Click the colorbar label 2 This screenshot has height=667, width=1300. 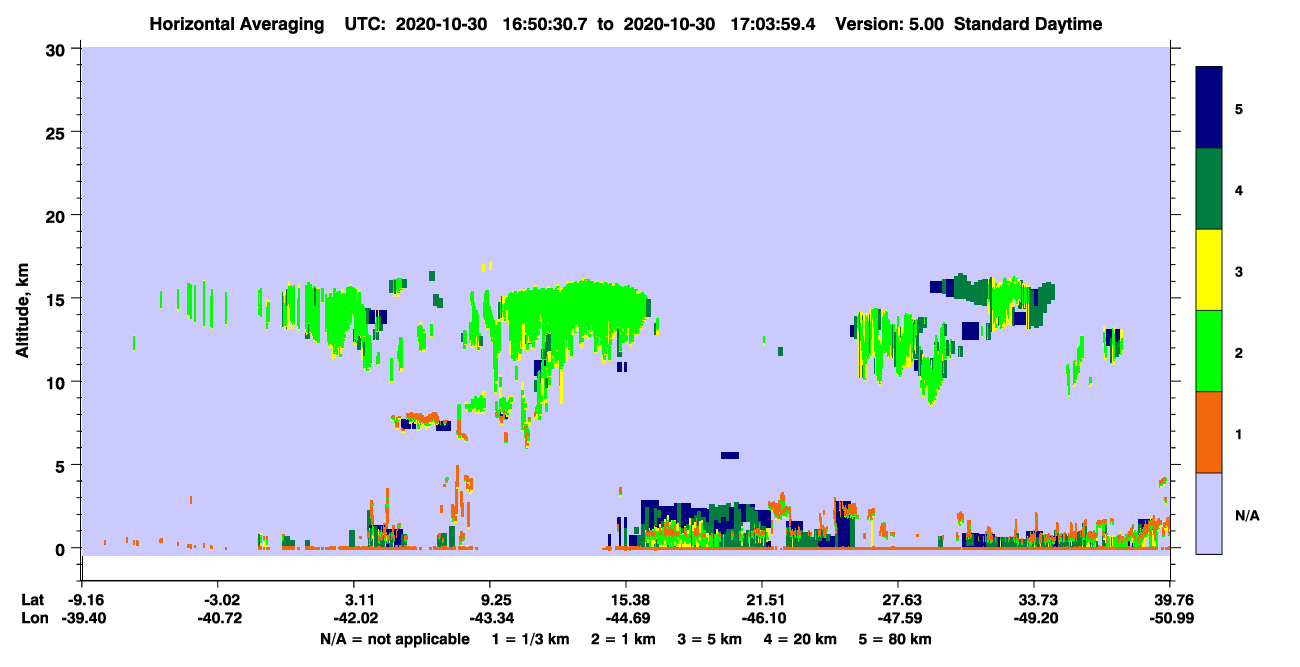(1239, 353)
